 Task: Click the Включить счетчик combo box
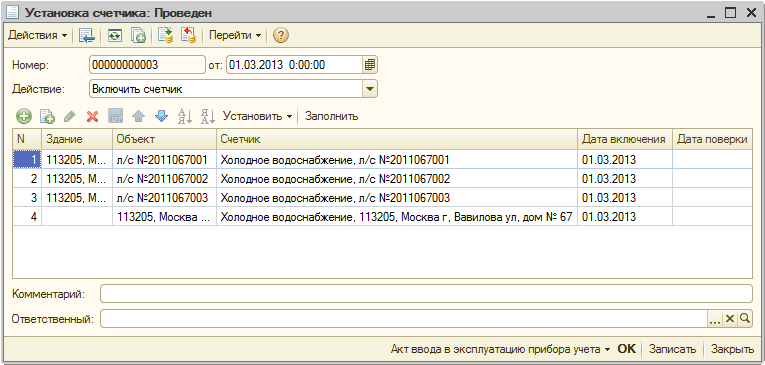pyautogui.click(x=226, y=89)
